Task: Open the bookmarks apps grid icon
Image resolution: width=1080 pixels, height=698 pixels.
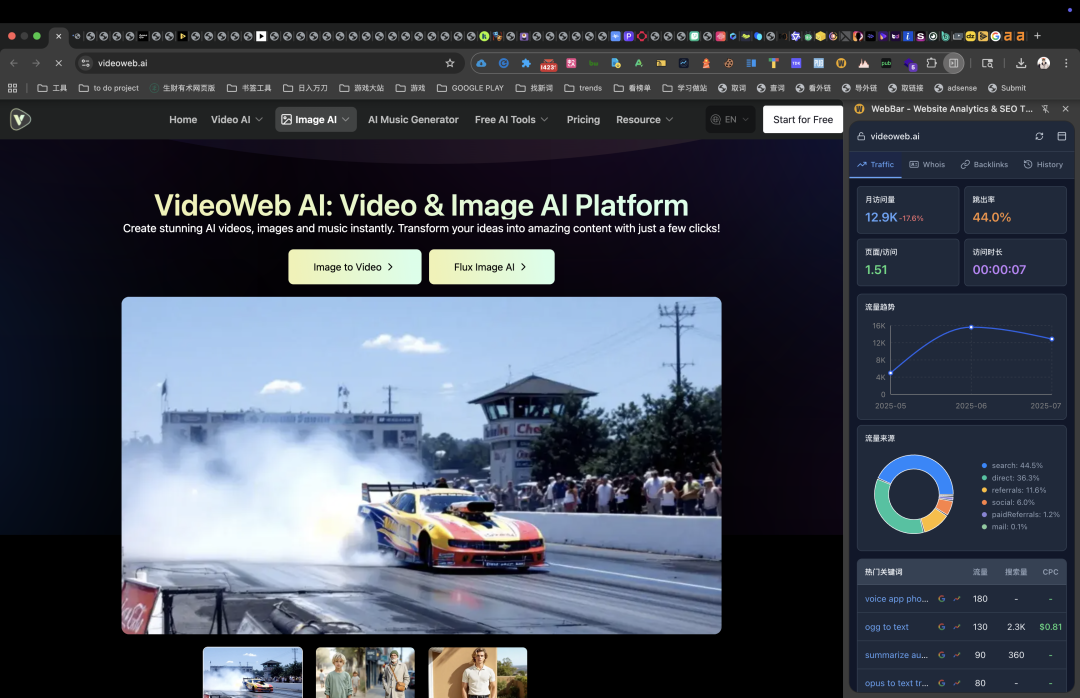Action: (12, 88)
